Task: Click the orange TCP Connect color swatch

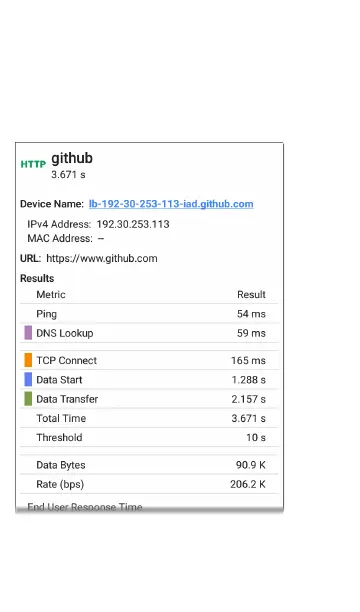Action: (x=28, y=360)
